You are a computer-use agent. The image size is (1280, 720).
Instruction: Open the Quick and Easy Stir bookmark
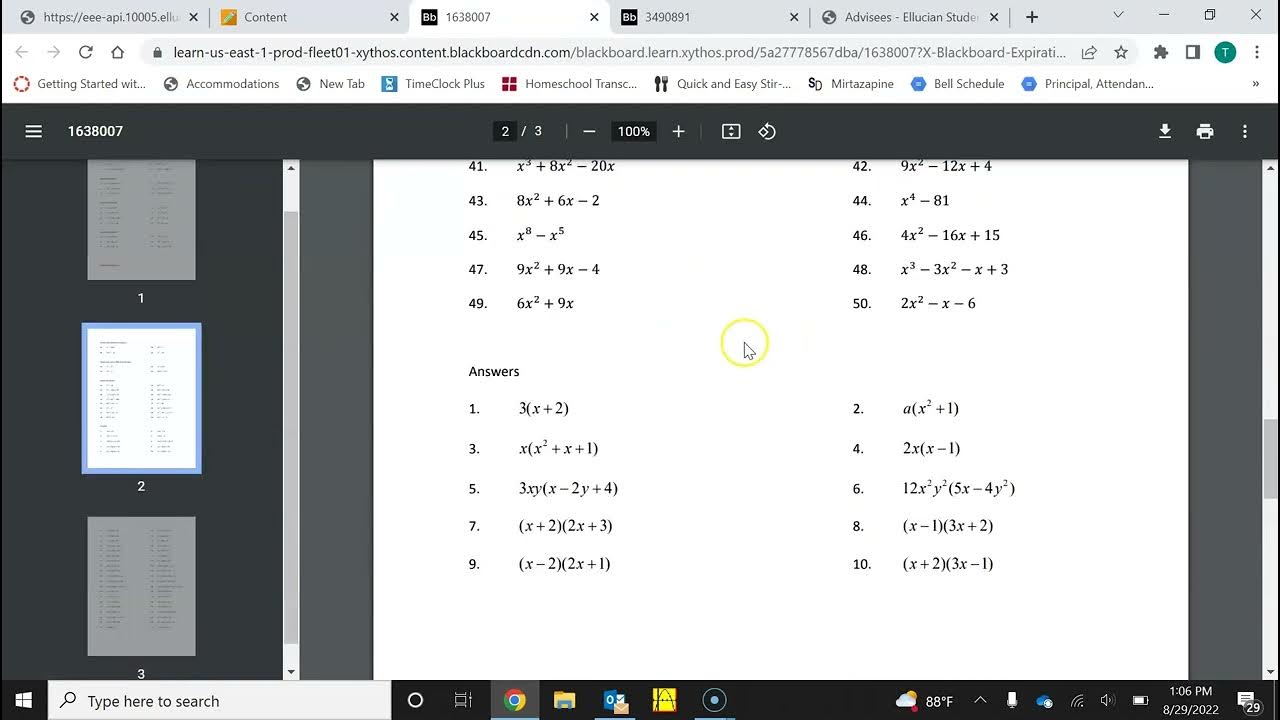[x=723, y=84]
